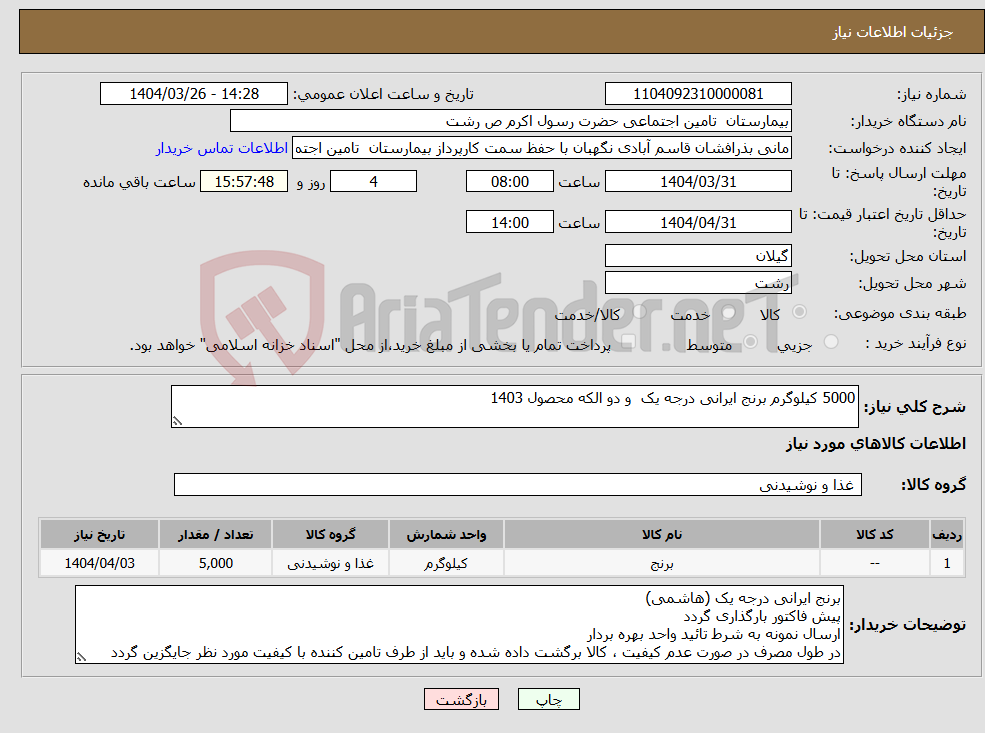Click the delivery city field رشت
Screen dimensions: 985x733
click(x=698, y=283)
